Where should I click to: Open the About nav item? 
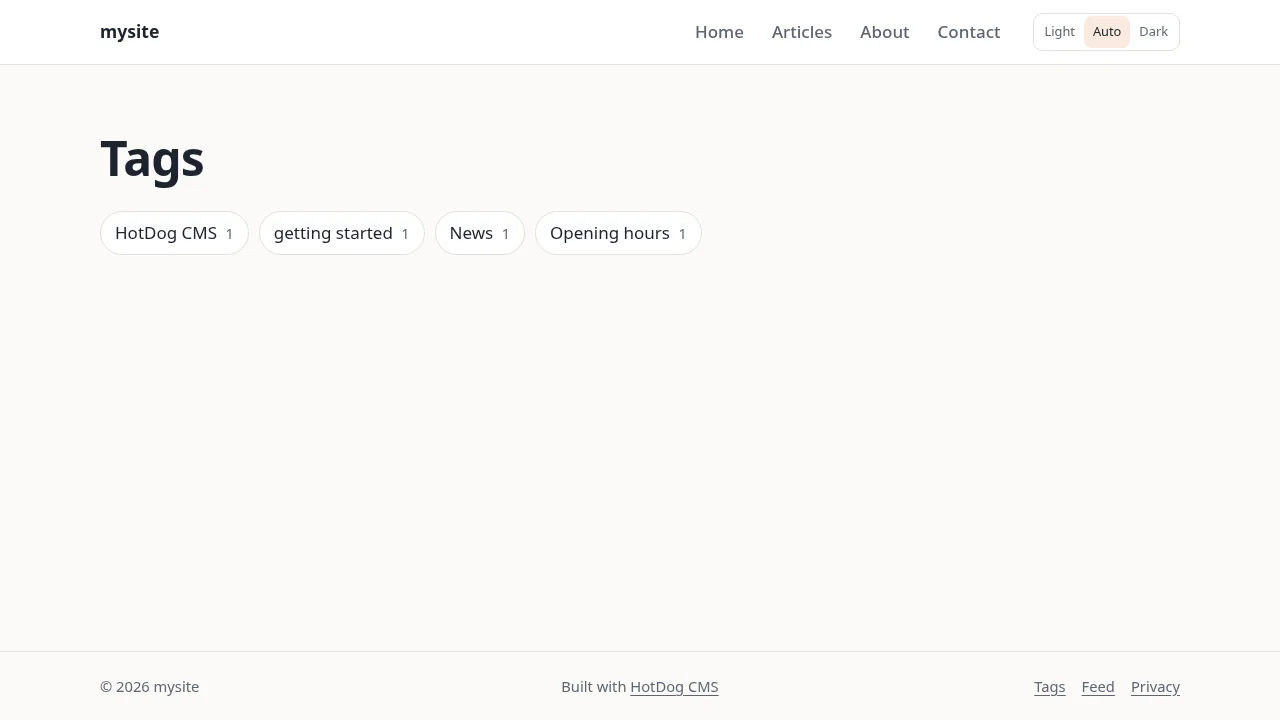(885, 32)
